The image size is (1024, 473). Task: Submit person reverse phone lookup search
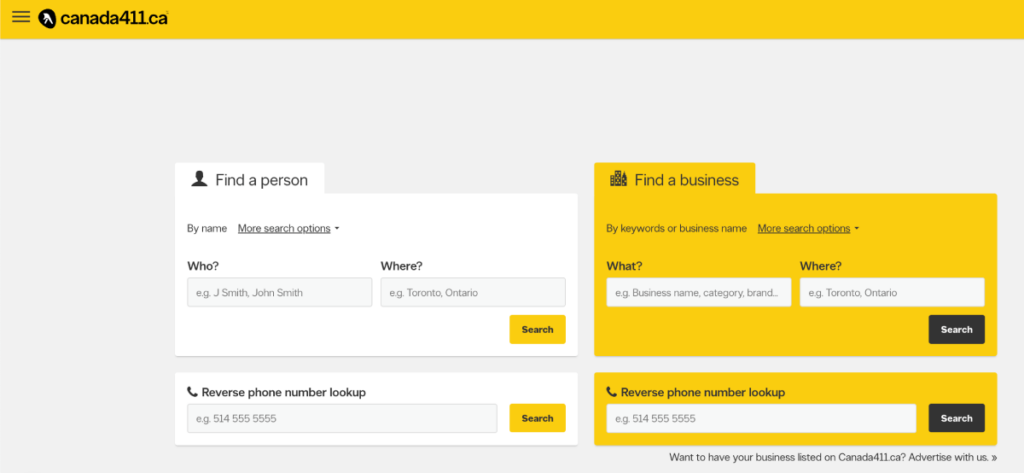click(537, 418)
